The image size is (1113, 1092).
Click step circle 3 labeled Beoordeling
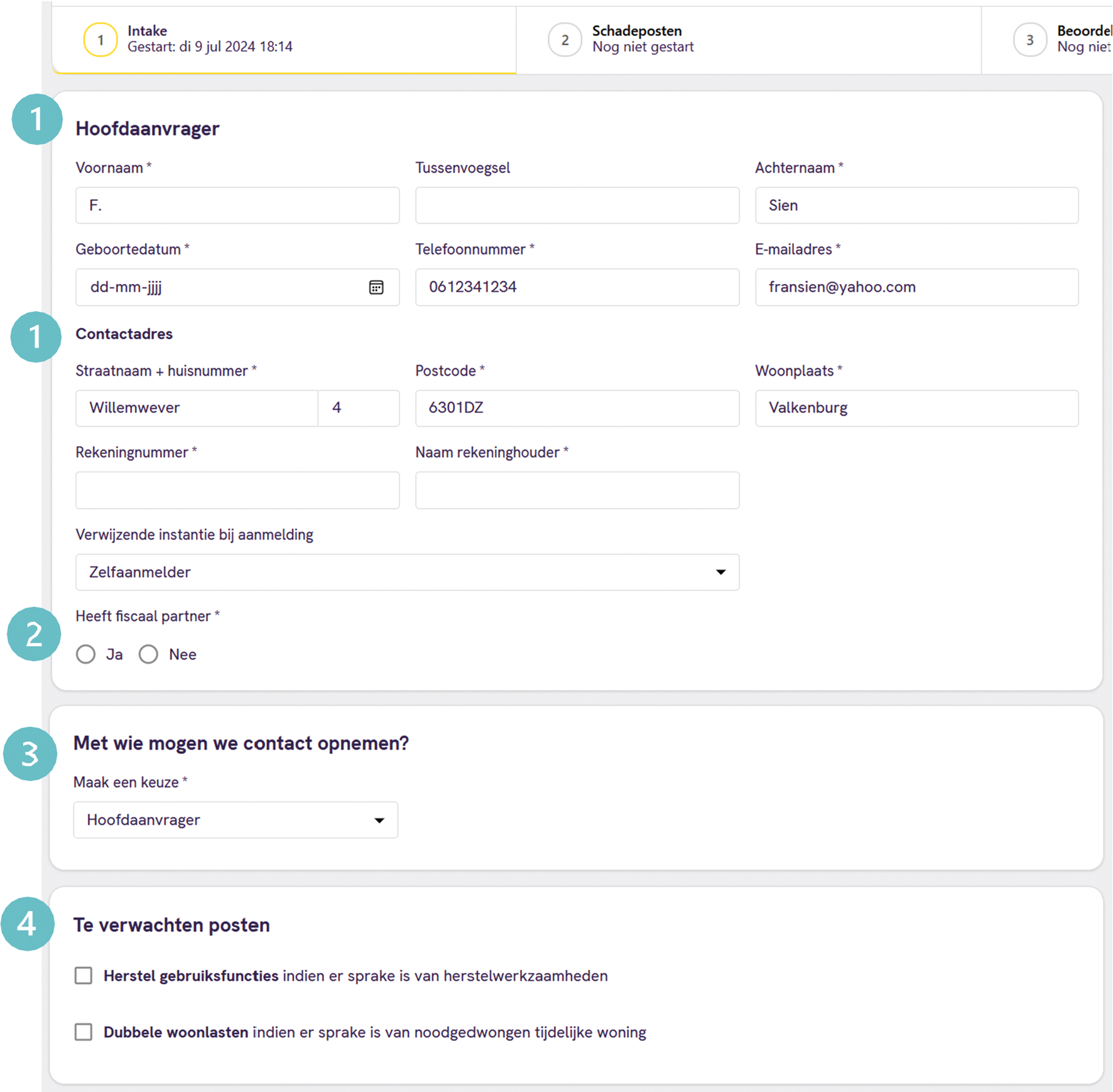[x=1029, y=39]
